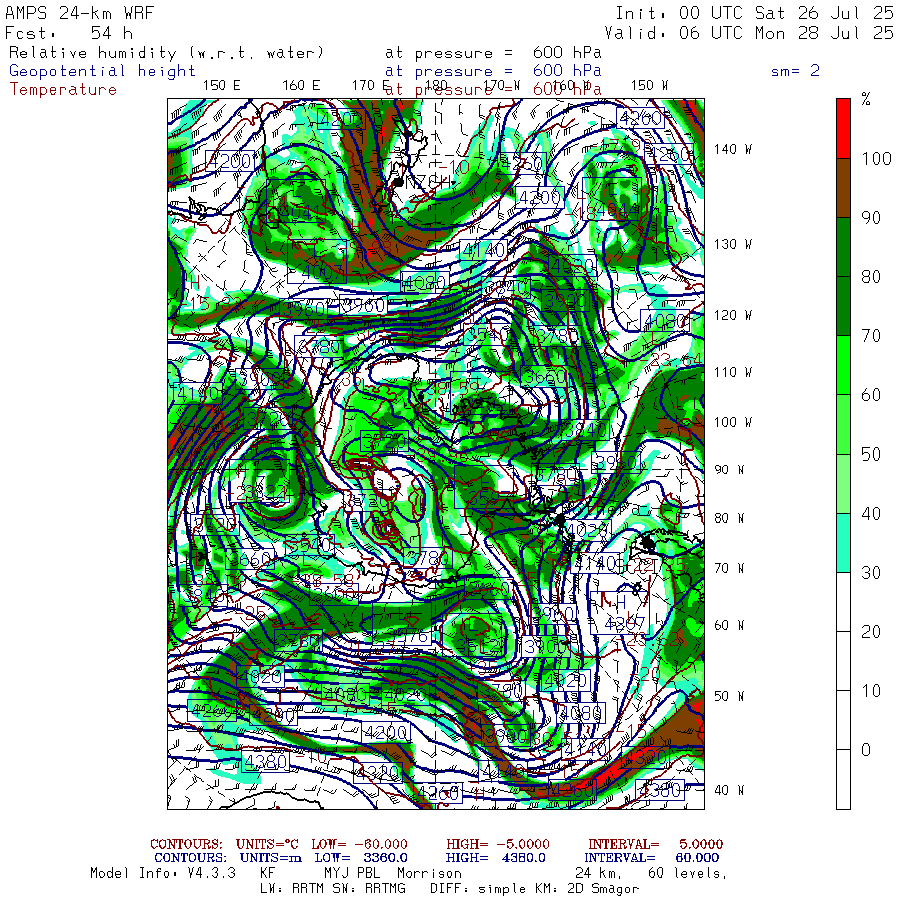This screenshot has width=900, height=900.
Task: Click the '130 W' longitude label
Action: click(732, 245)
